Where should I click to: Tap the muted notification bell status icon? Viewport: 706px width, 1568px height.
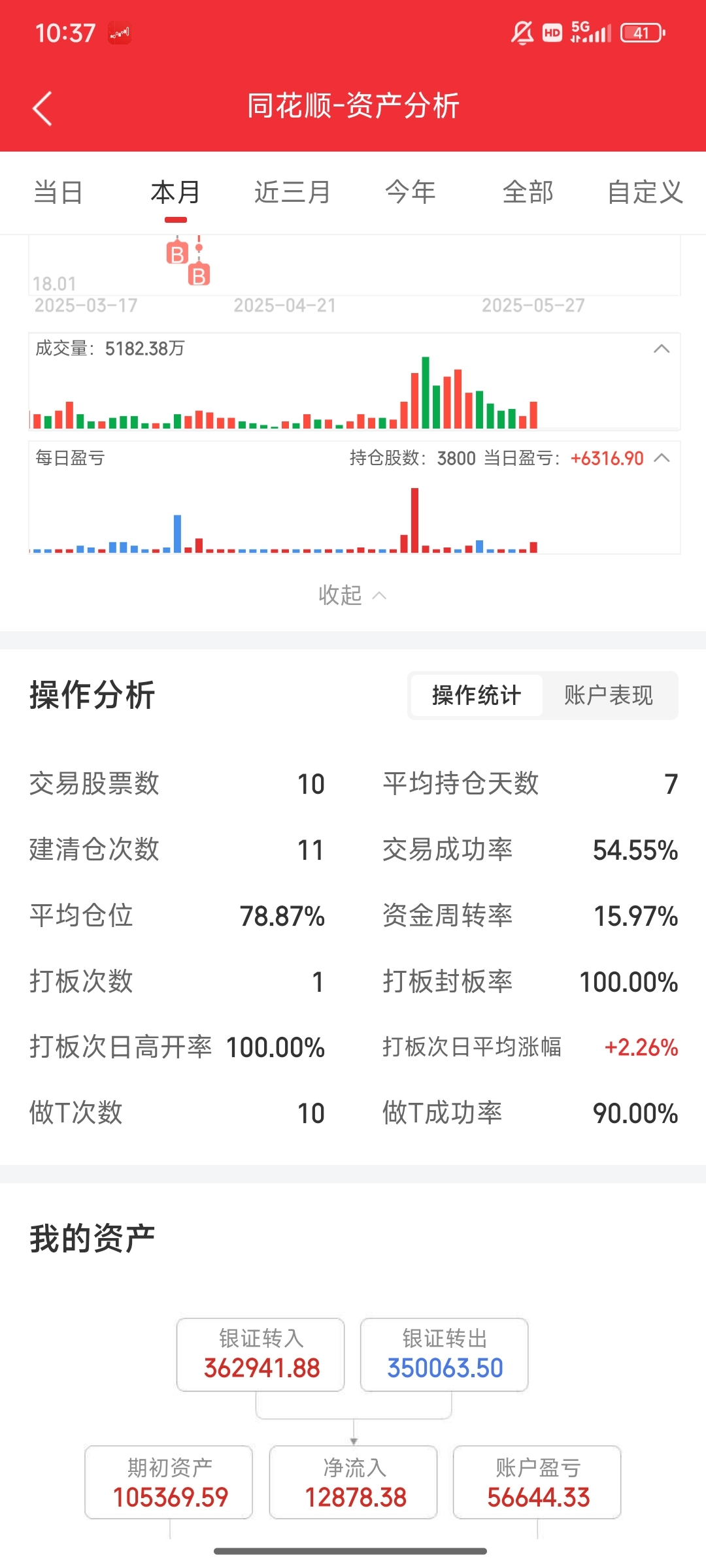pyautogui.click(x=522, y=33)
